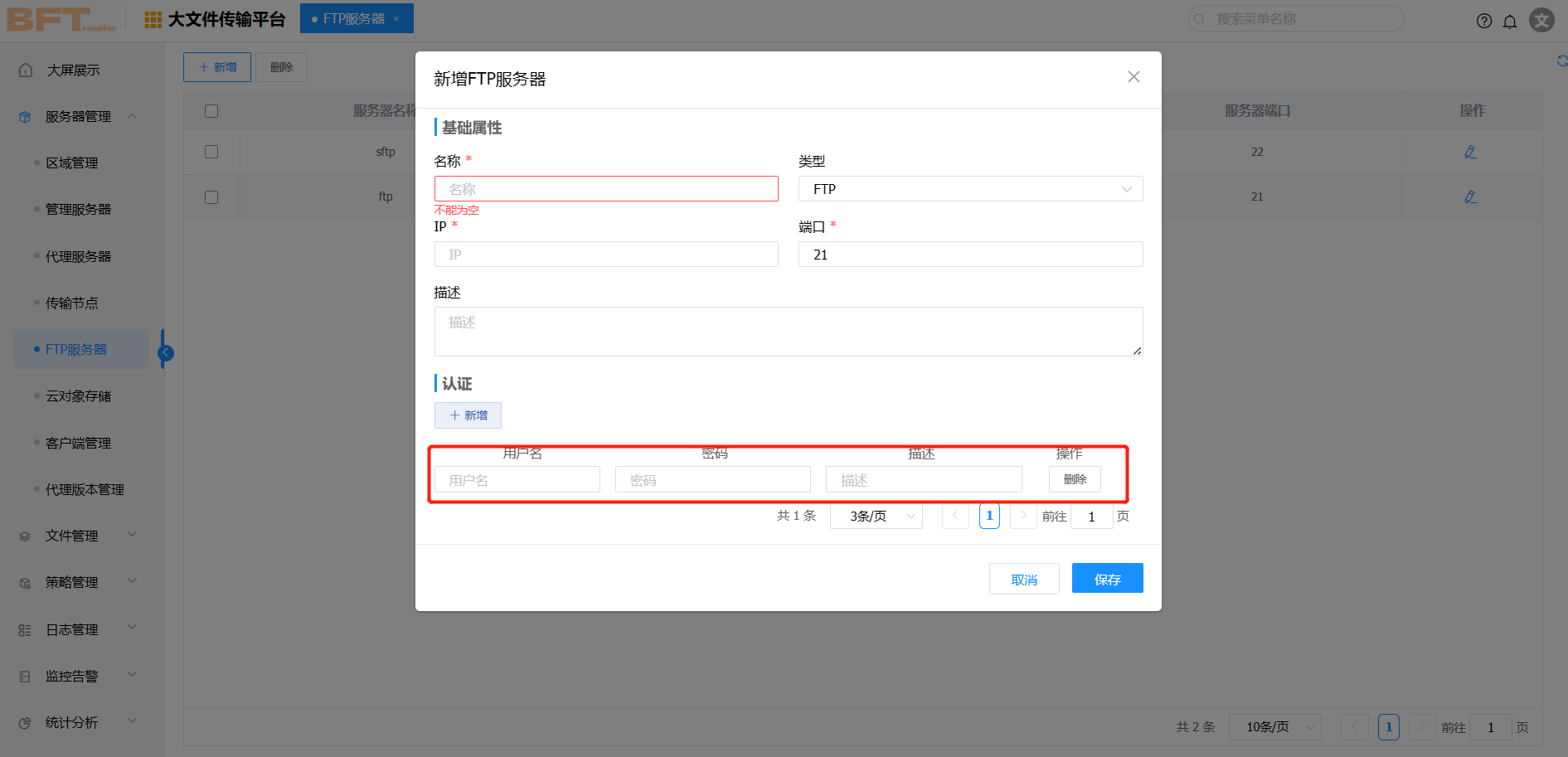This screenshot has width=1568, height=757.
Task: Open 客户端管理 in the sidebar
Action: (79, 444)
